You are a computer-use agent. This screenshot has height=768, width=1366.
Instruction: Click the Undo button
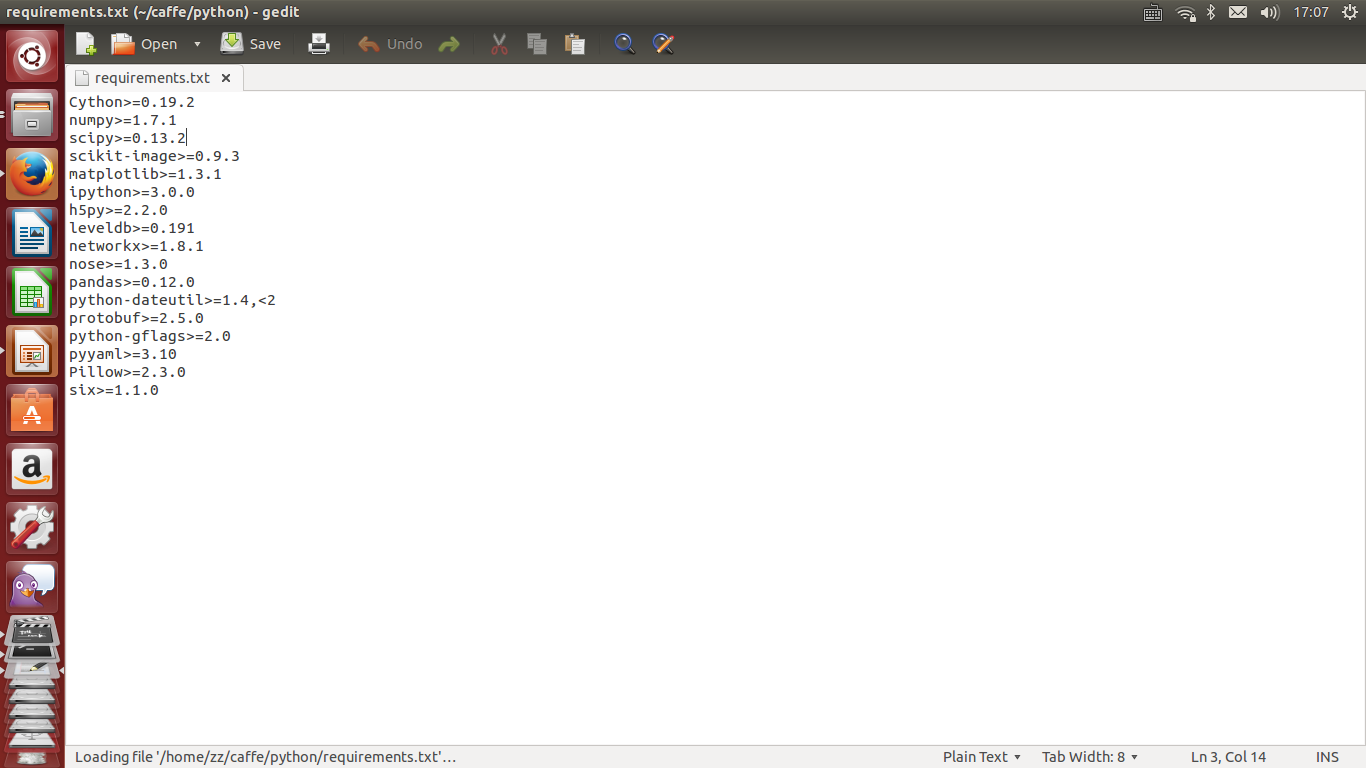[x=391, y=44]
